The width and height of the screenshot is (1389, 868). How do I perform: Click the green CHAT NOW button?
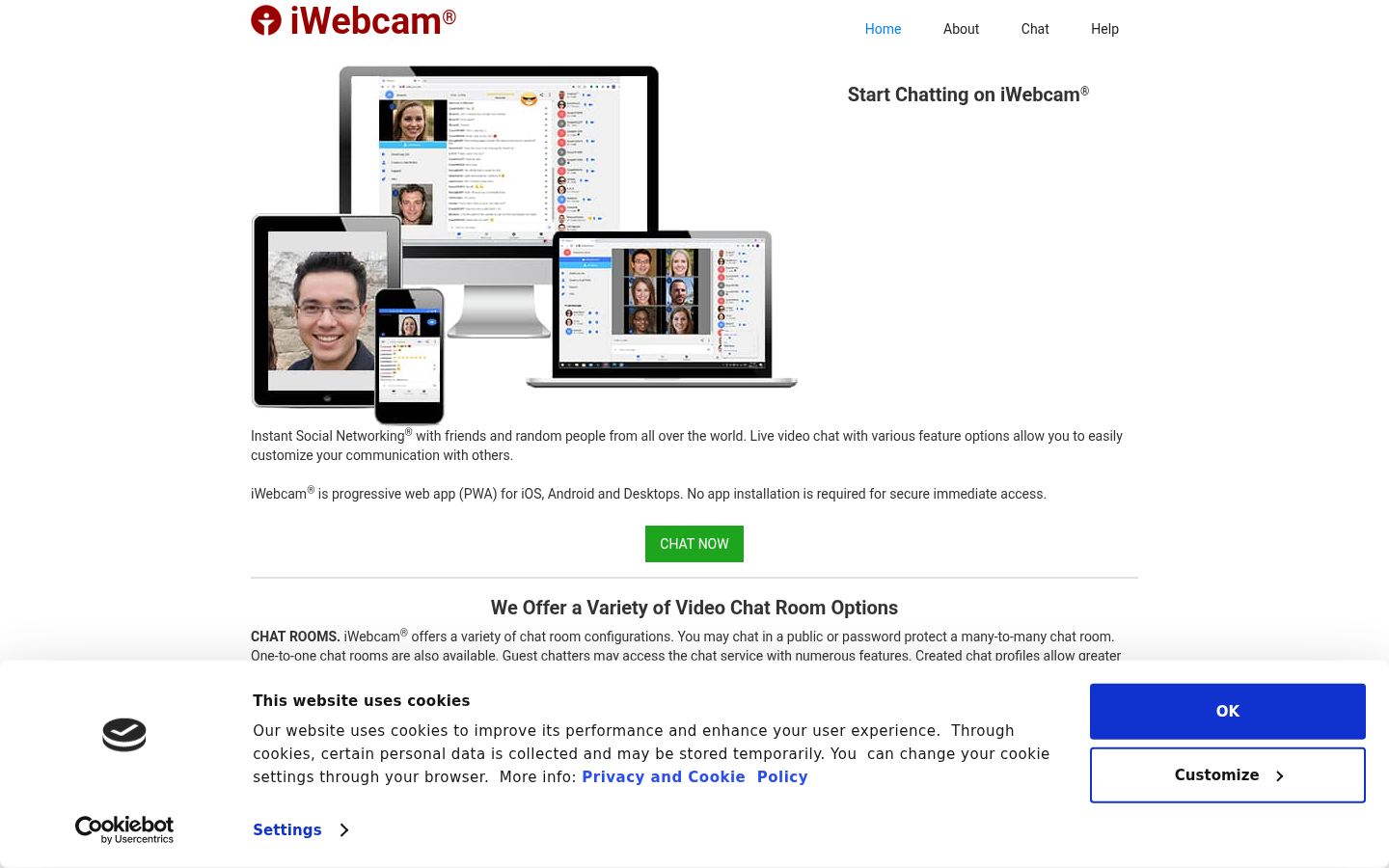tap(694, 544)
